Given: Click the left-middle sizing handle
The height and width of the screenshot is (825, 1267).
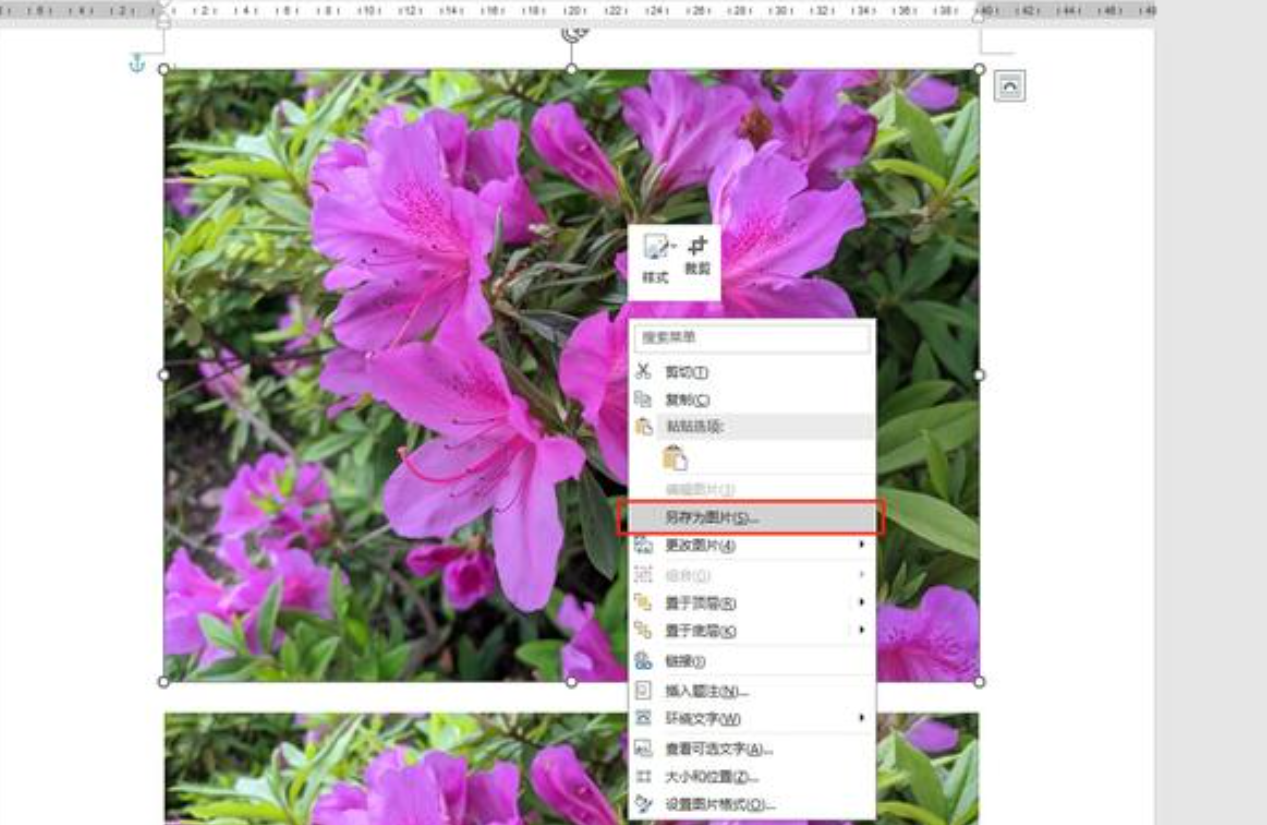Looking at the screenshot, I should pyautogui.click(x=164, y=375).
